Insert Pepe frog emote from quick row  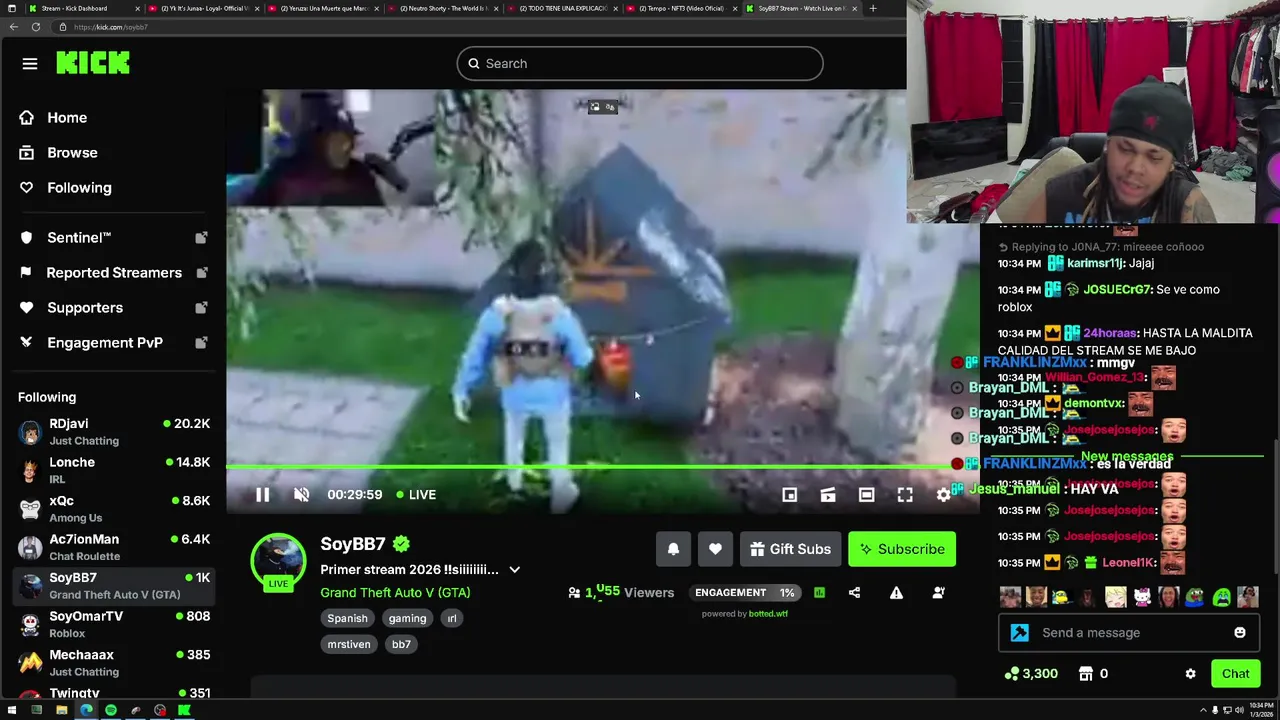tap(1194, 598)
